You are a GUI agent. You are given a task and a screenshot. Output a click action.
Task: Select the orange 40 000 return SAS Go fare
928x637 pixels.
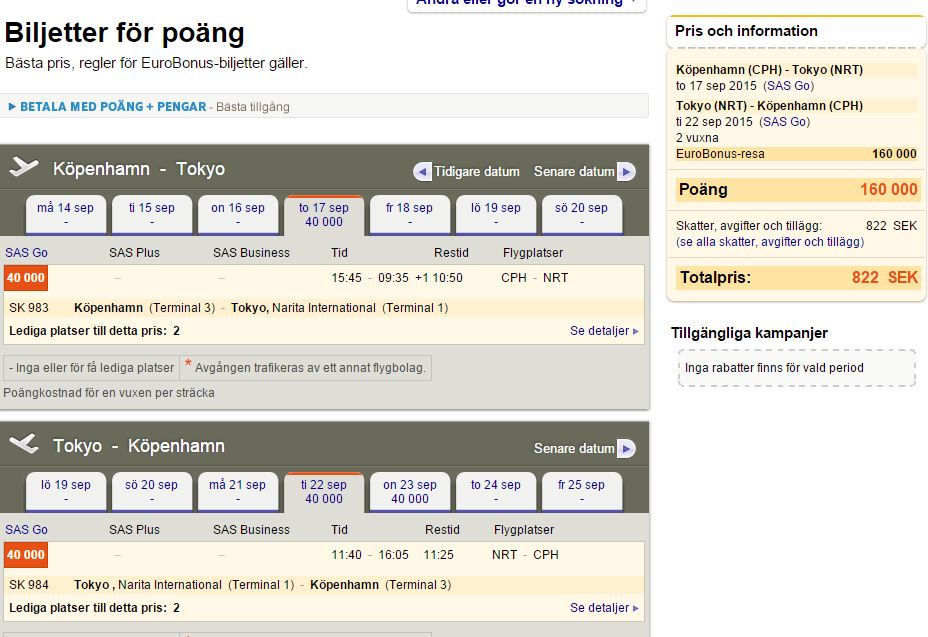click(x=26, y=554)
